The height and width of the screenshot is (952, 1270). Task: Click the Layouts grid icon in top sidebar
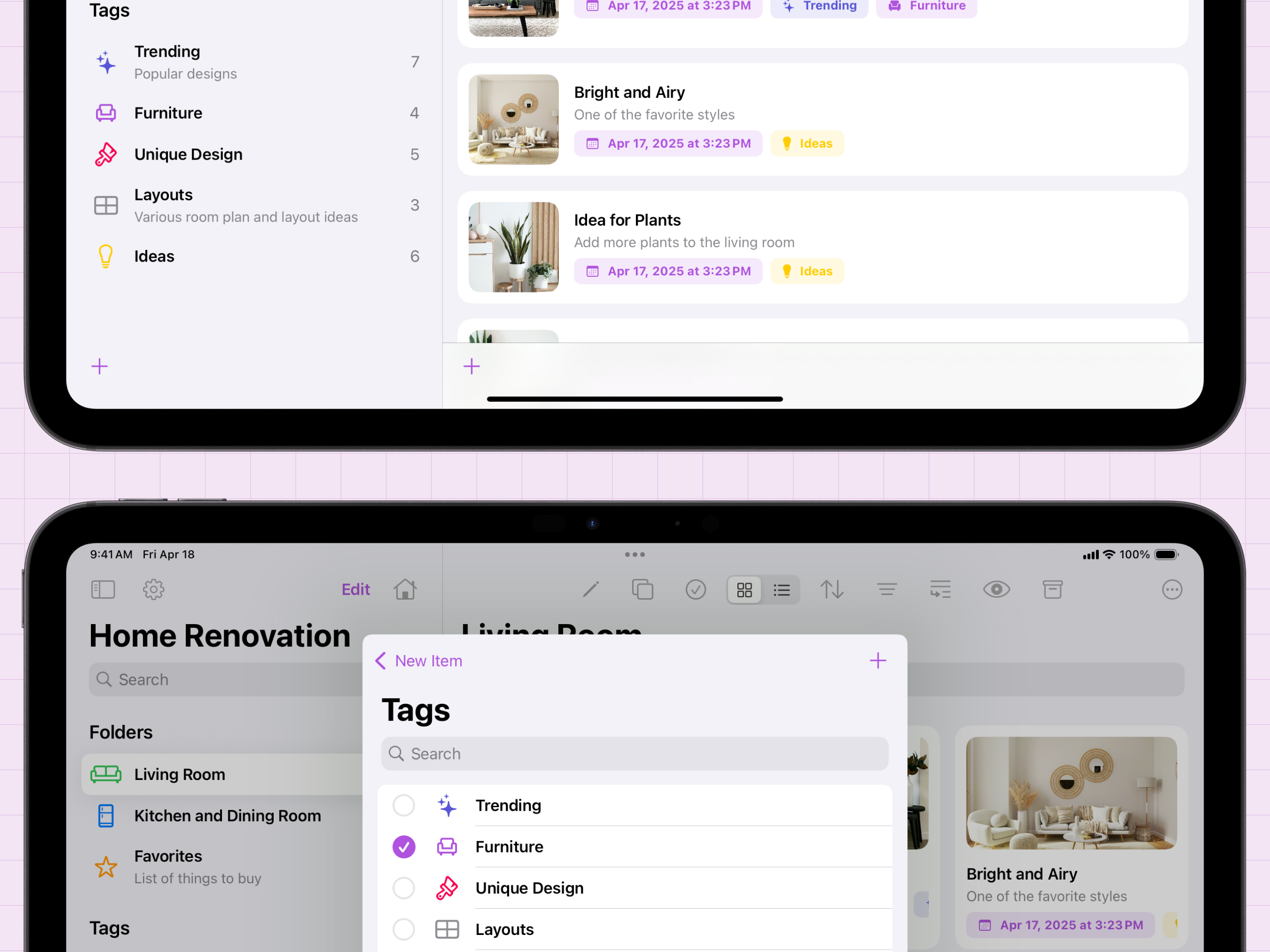pyautogui.click(x=106, y=205)
